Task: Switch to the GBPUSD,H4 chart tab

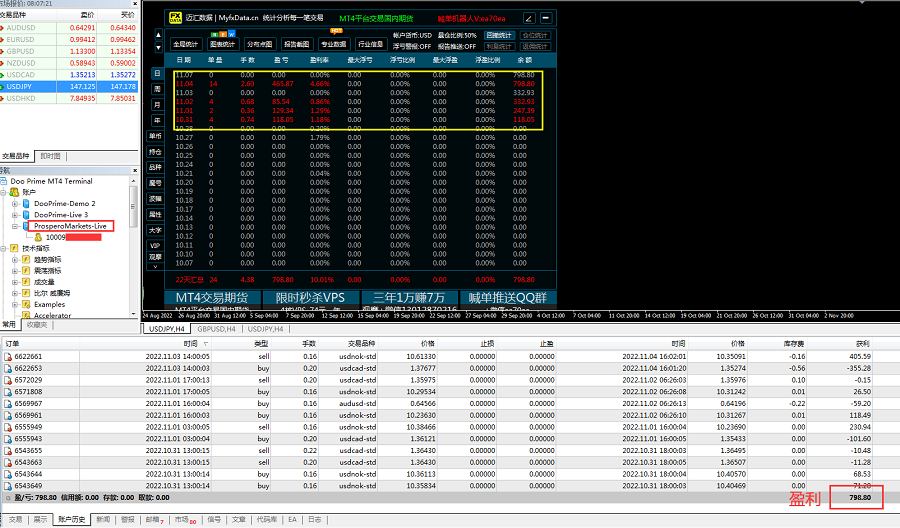Action: (216, 329)
